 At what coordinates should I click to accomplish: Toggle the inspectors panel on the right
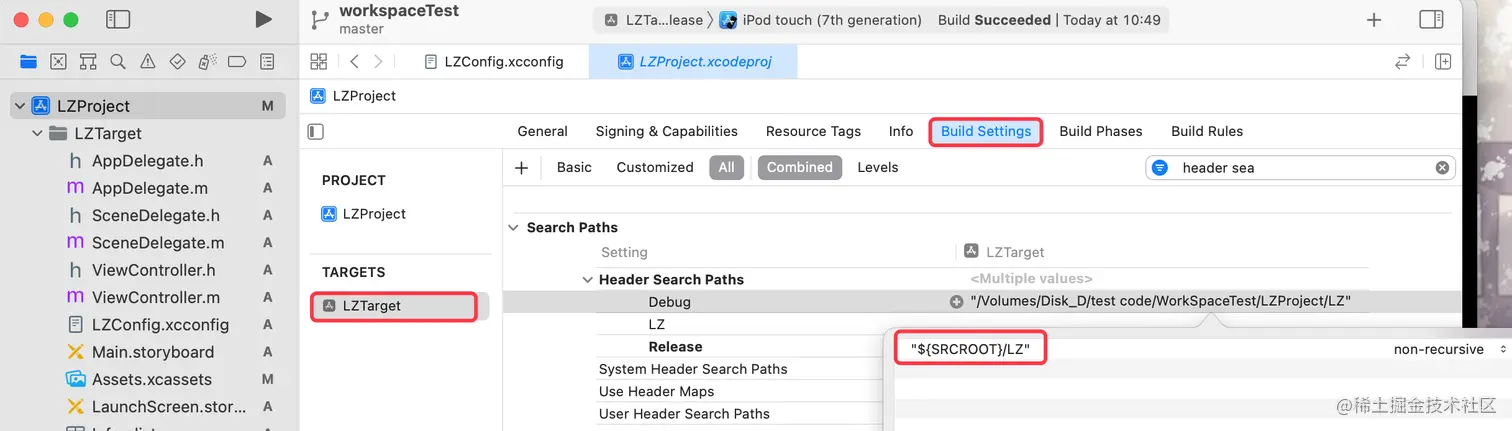[1431, 20]
